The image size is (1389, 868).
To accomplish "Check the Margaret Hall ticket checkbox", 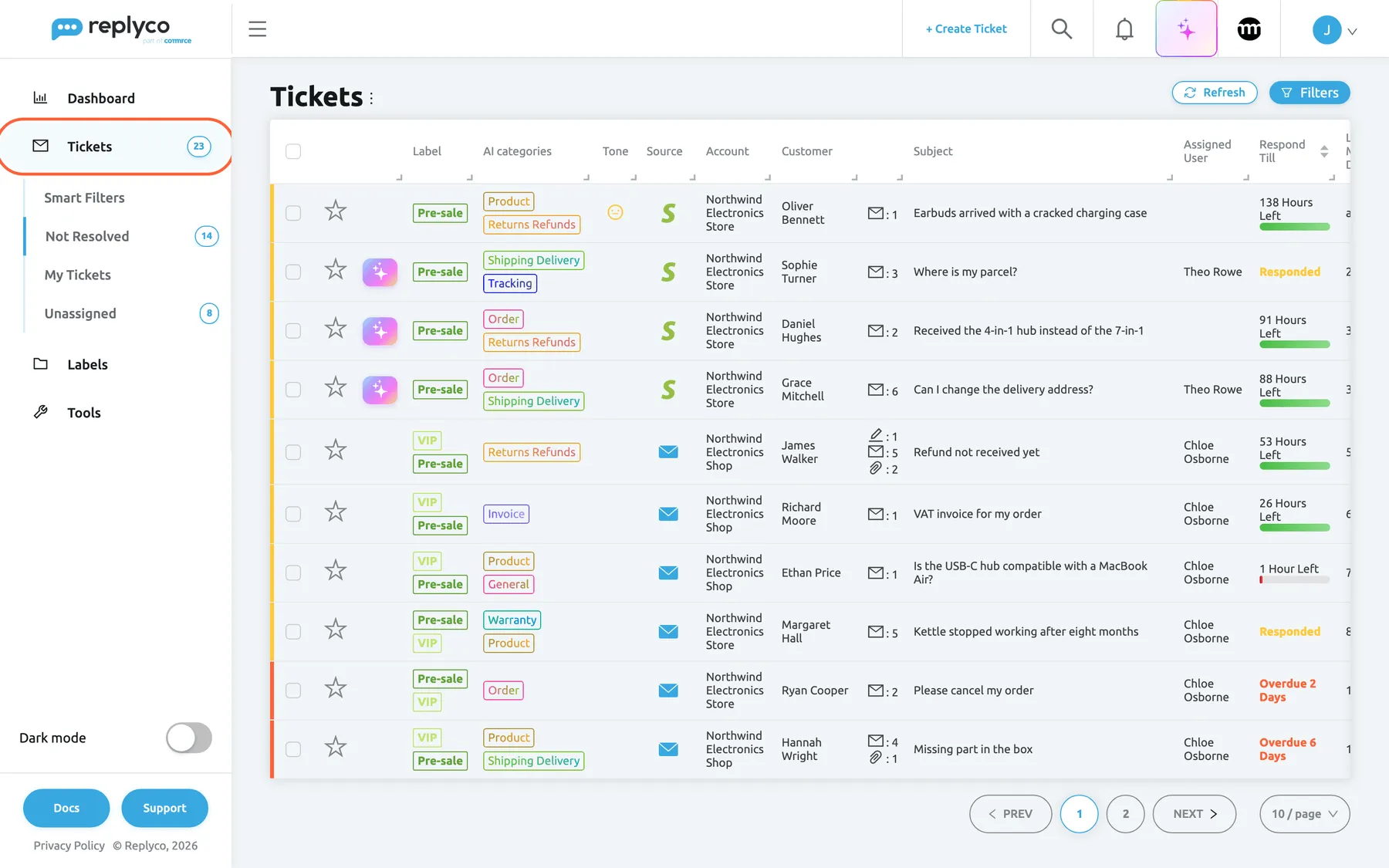I will click(293, 632).
